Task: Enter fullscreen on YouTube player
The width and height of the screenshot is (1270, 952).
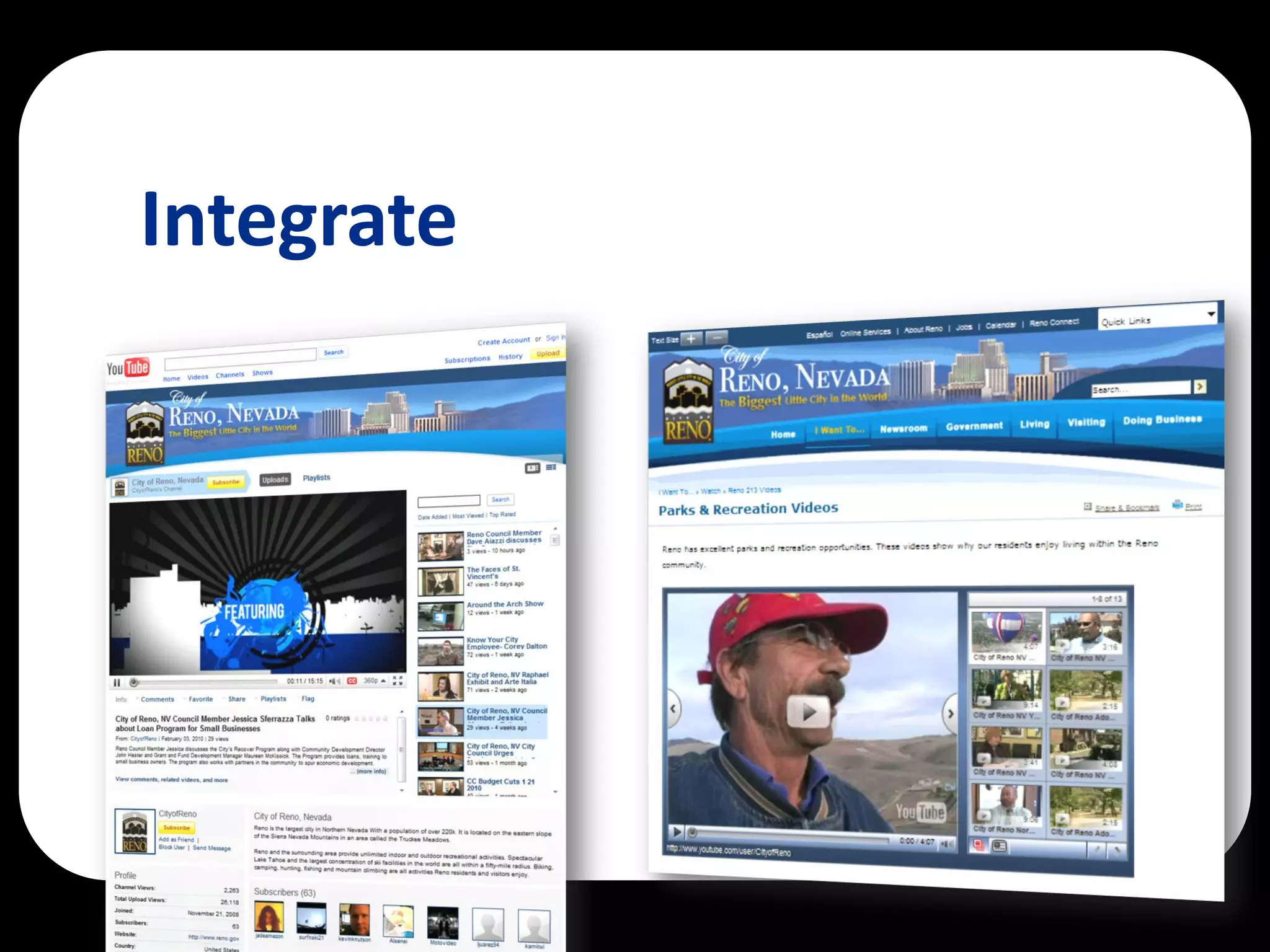Action: pyautogui.click(x=398, y=680)
